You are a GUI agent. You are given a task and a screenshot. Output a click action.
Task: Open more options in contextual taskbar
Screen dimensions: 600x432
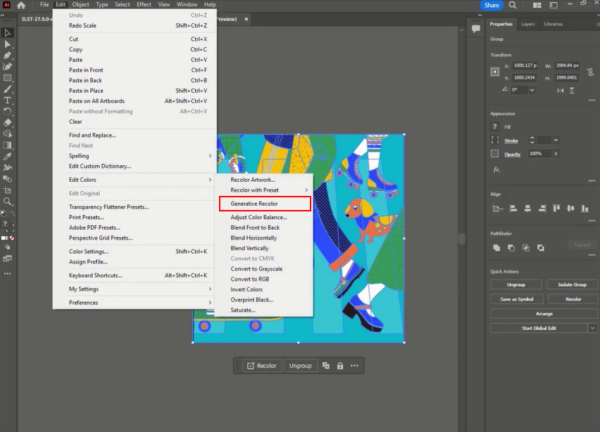point(354,366)
